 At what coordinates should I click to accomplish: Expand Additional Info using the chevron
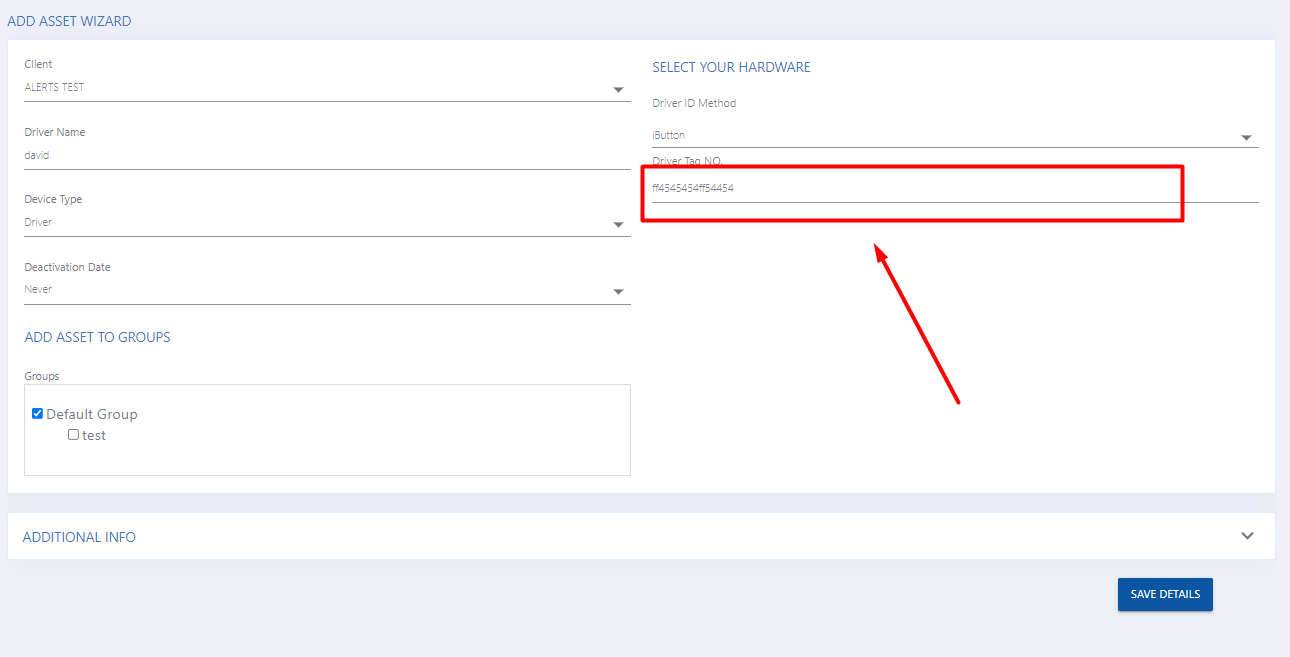click(1247, 536)
